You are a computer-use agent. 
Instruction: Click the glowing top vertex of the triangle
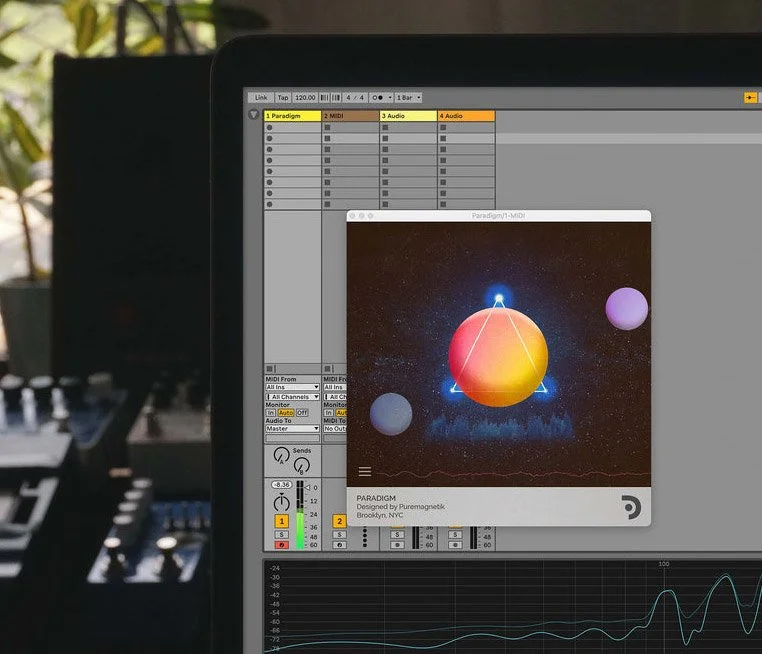point(499,298)
